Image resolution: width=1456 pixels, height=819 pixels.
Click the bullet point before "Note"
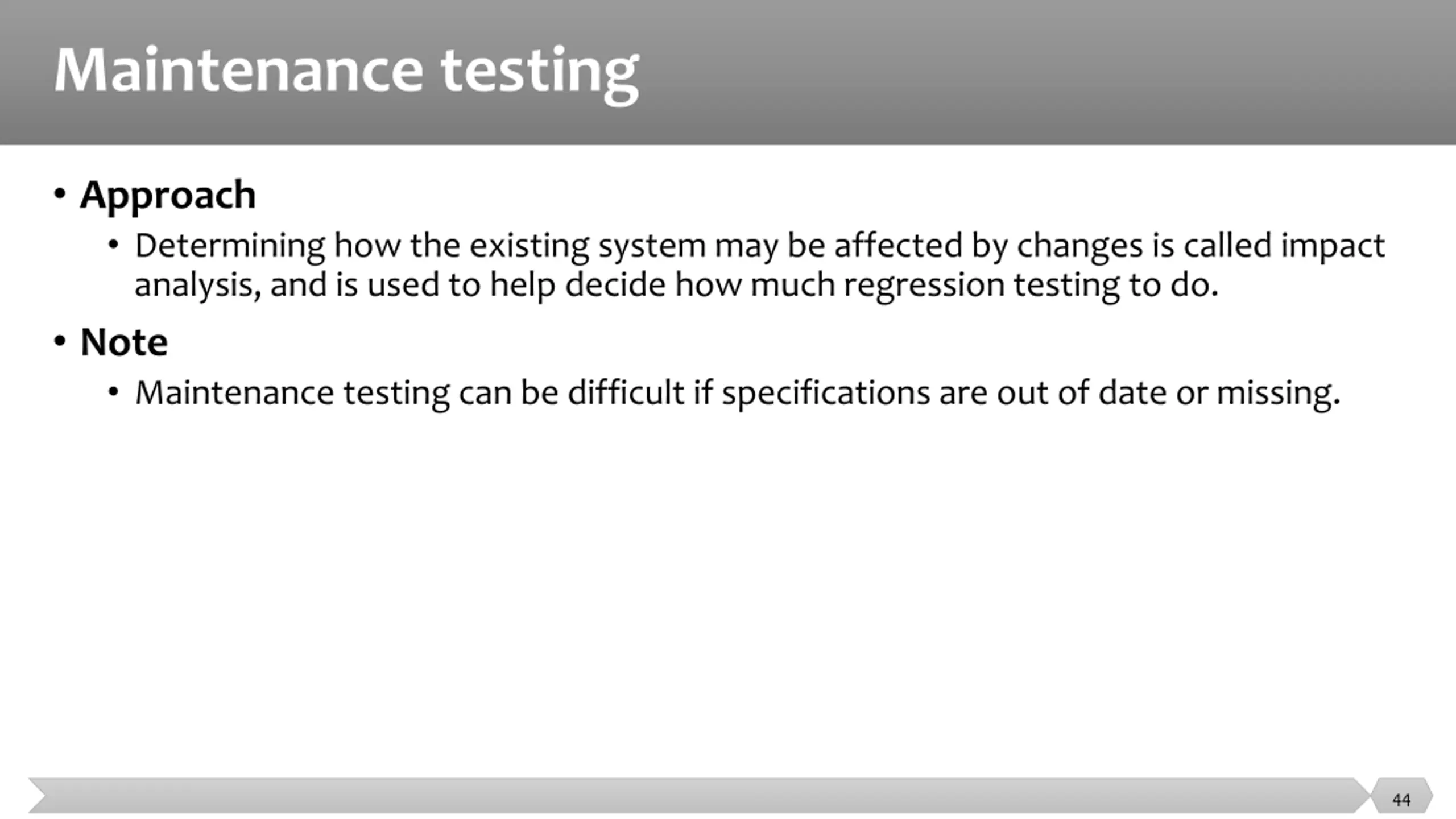coord(60,342)
